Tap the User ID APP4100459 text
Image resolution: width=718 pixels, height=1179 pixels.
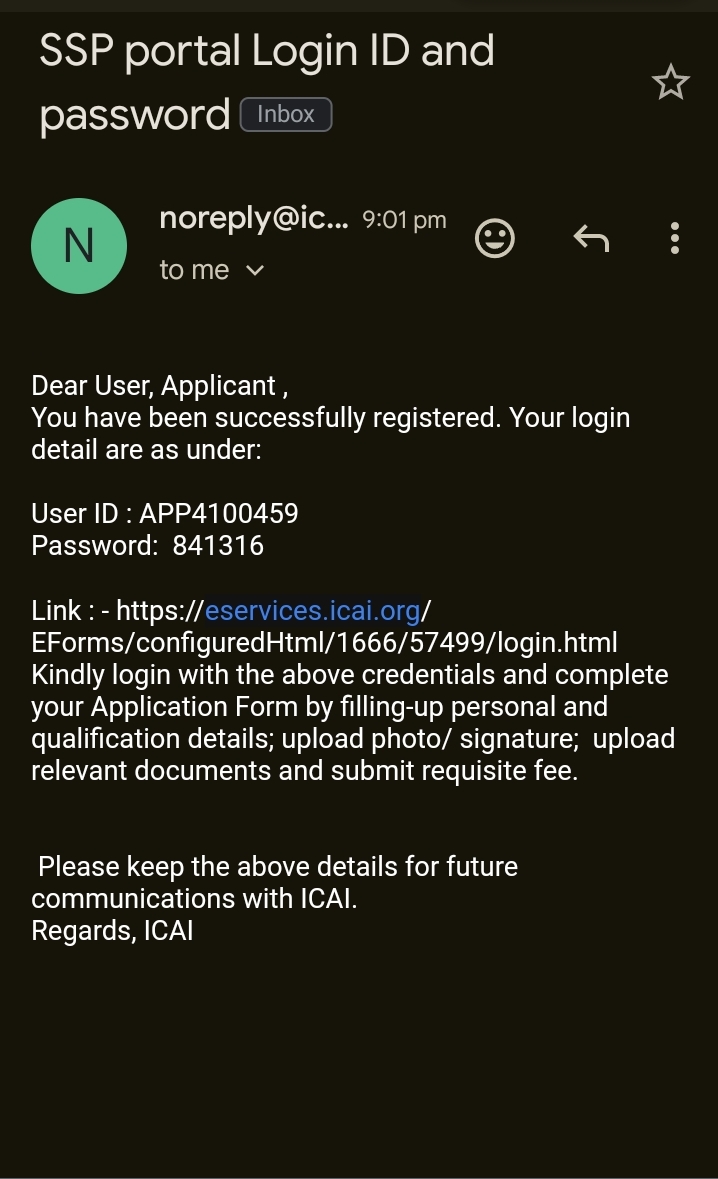coord(165,514)
